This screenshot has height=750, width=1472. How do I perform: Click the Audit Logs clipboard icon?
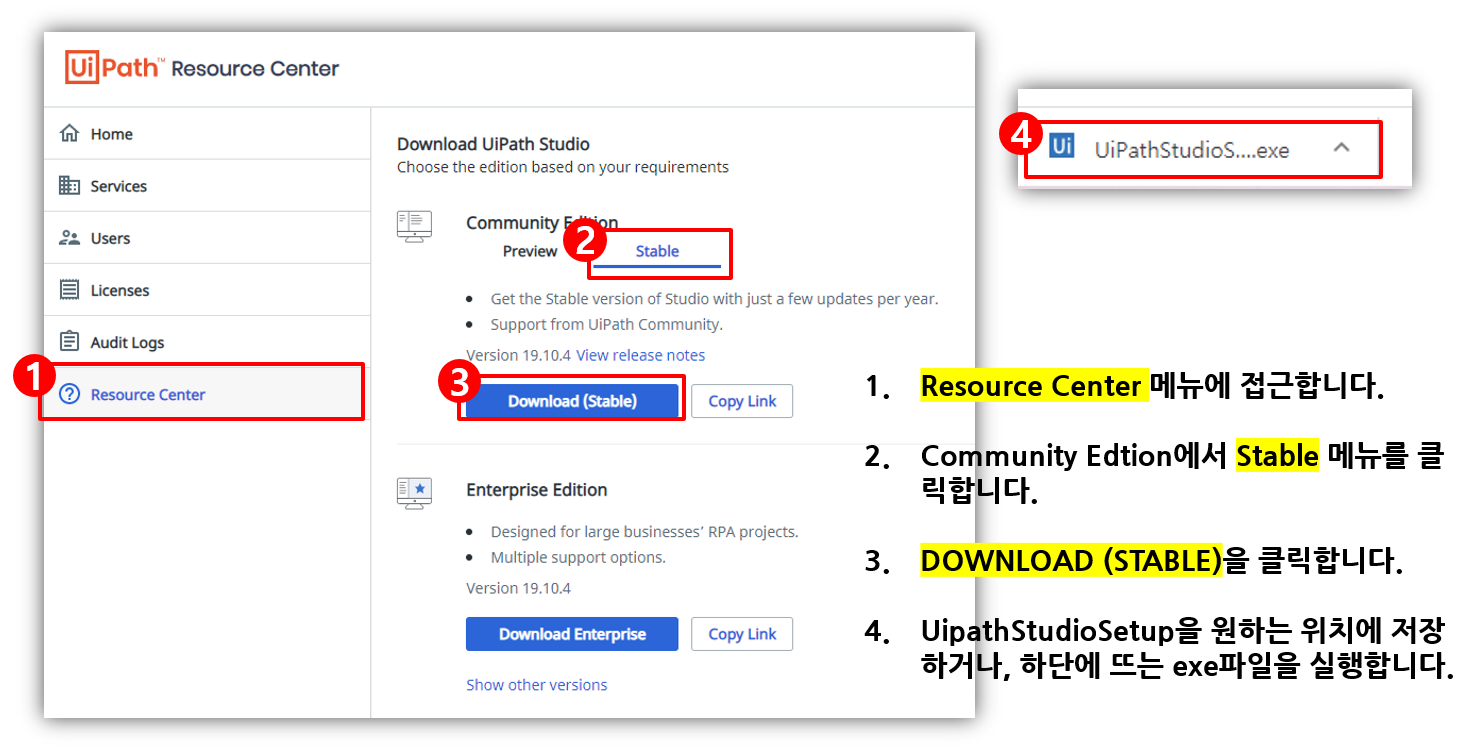click(x=69, y=342)
